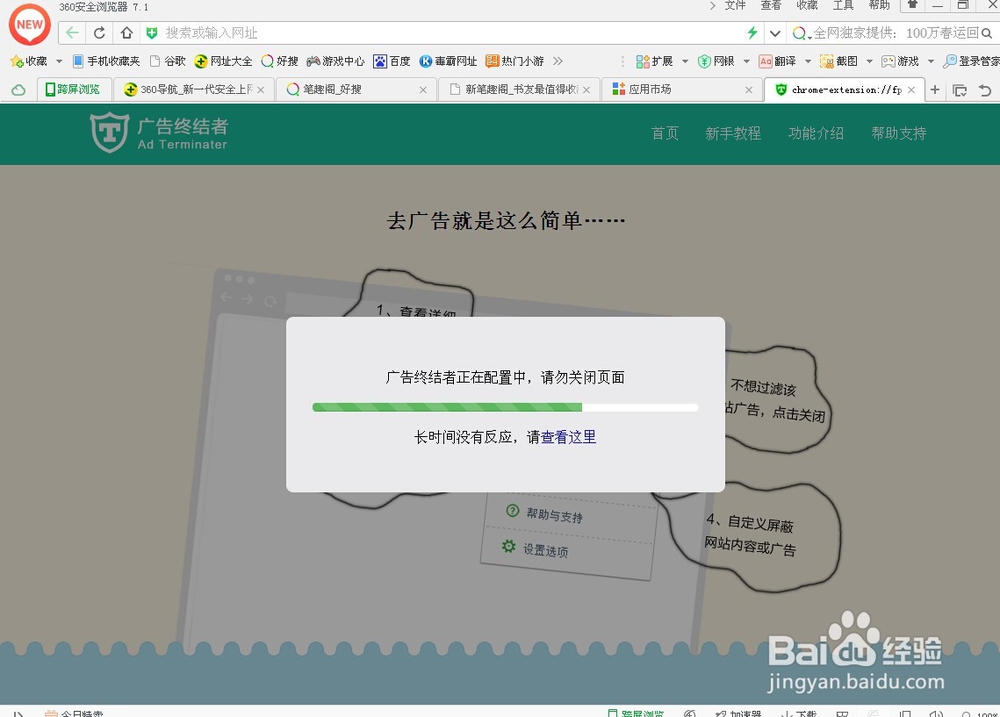Expand the address bar history dropdown
The image size is (1000, 717).
click(x=774, y=33)
